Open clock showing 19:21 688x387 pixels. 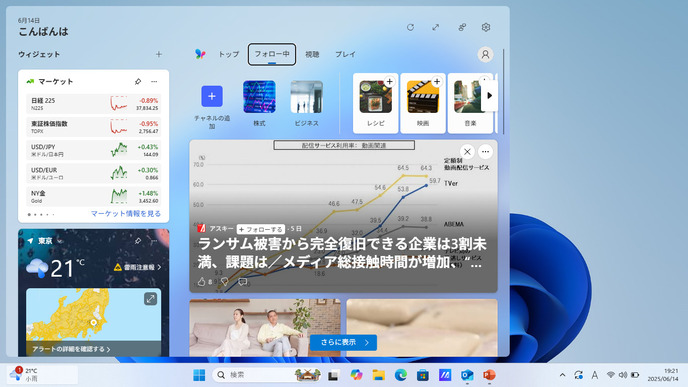[x=663, y=375]
